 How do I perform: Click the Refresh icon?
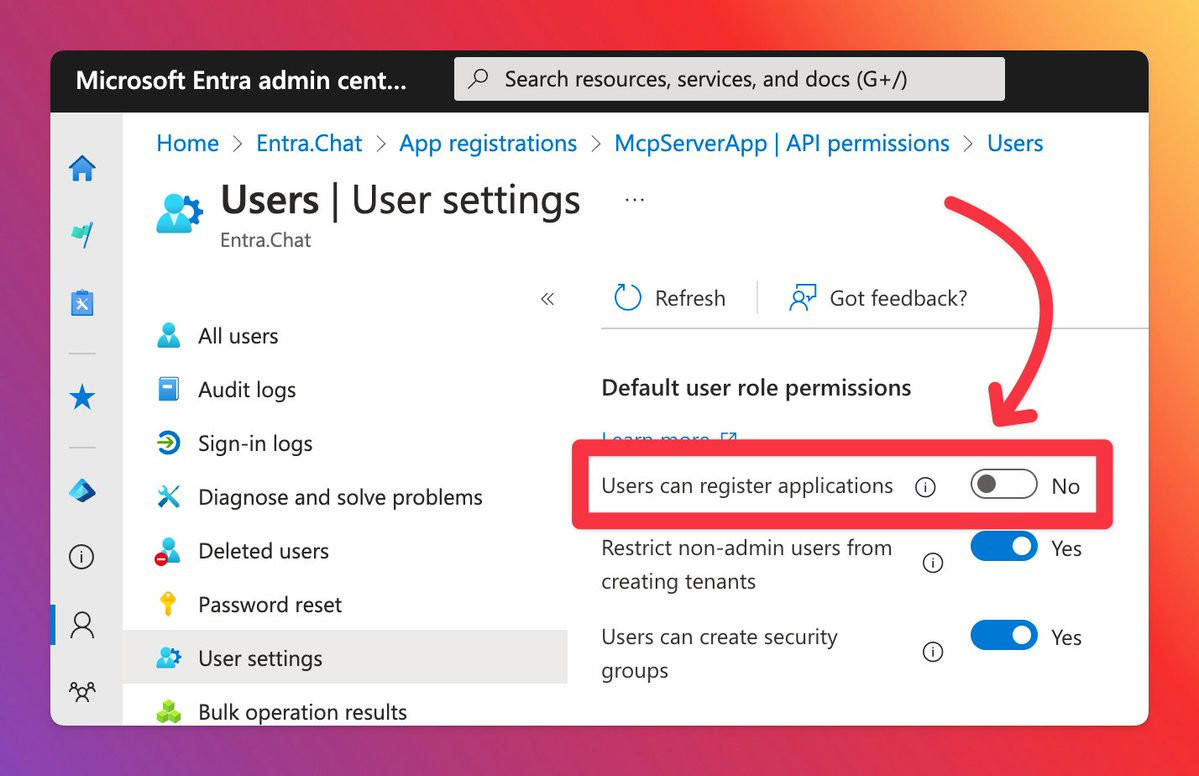click(x=627, y=298)
